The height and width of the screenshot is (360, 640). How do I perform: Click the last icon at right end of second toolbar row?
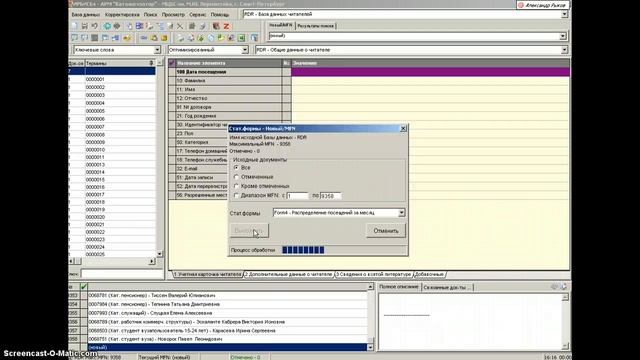click(x=254, y=38)
